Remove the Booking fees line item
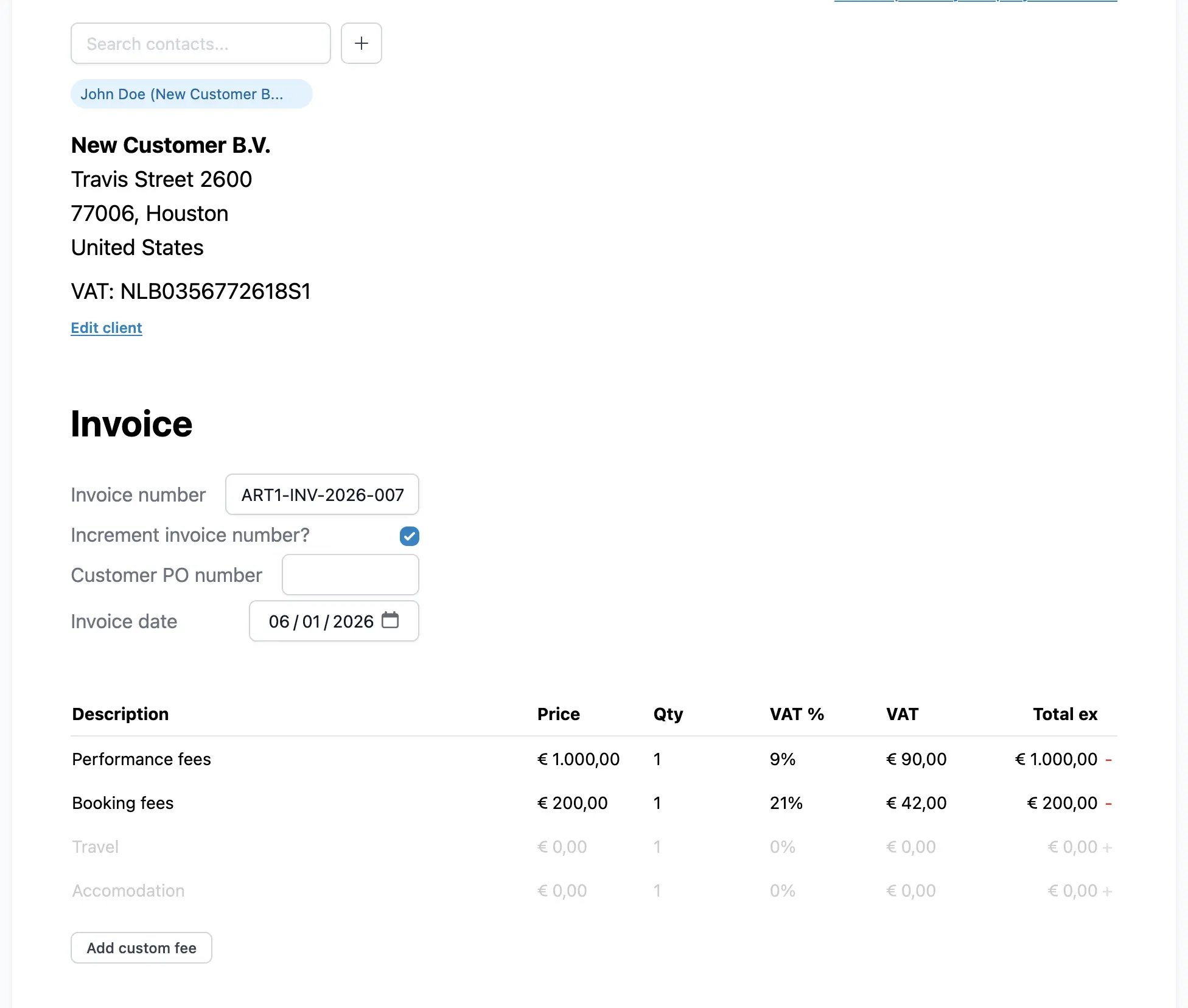1188x1008 pixels. pyautogui.click(x=1109, y=803)
